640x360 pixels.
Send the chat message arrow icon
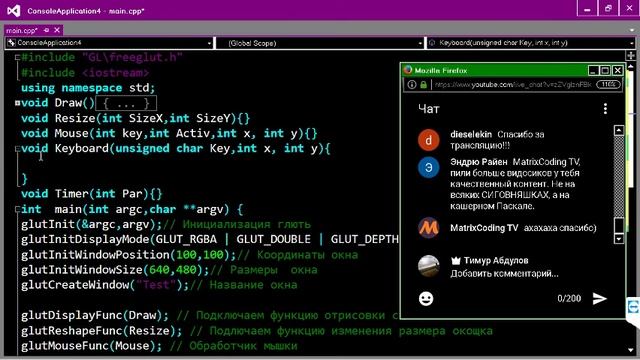[x=600, y=298]
